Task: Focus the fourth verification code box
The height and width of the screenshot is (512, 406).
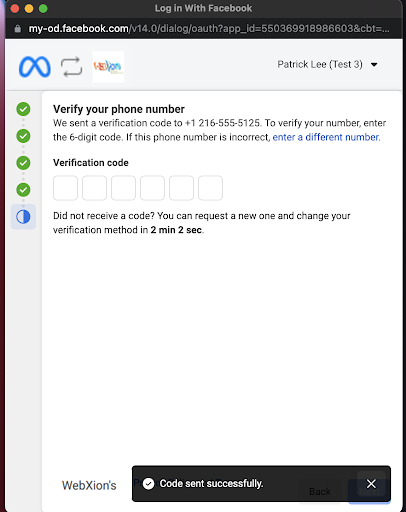Action: pyautogui.click(x=152, y=188)
